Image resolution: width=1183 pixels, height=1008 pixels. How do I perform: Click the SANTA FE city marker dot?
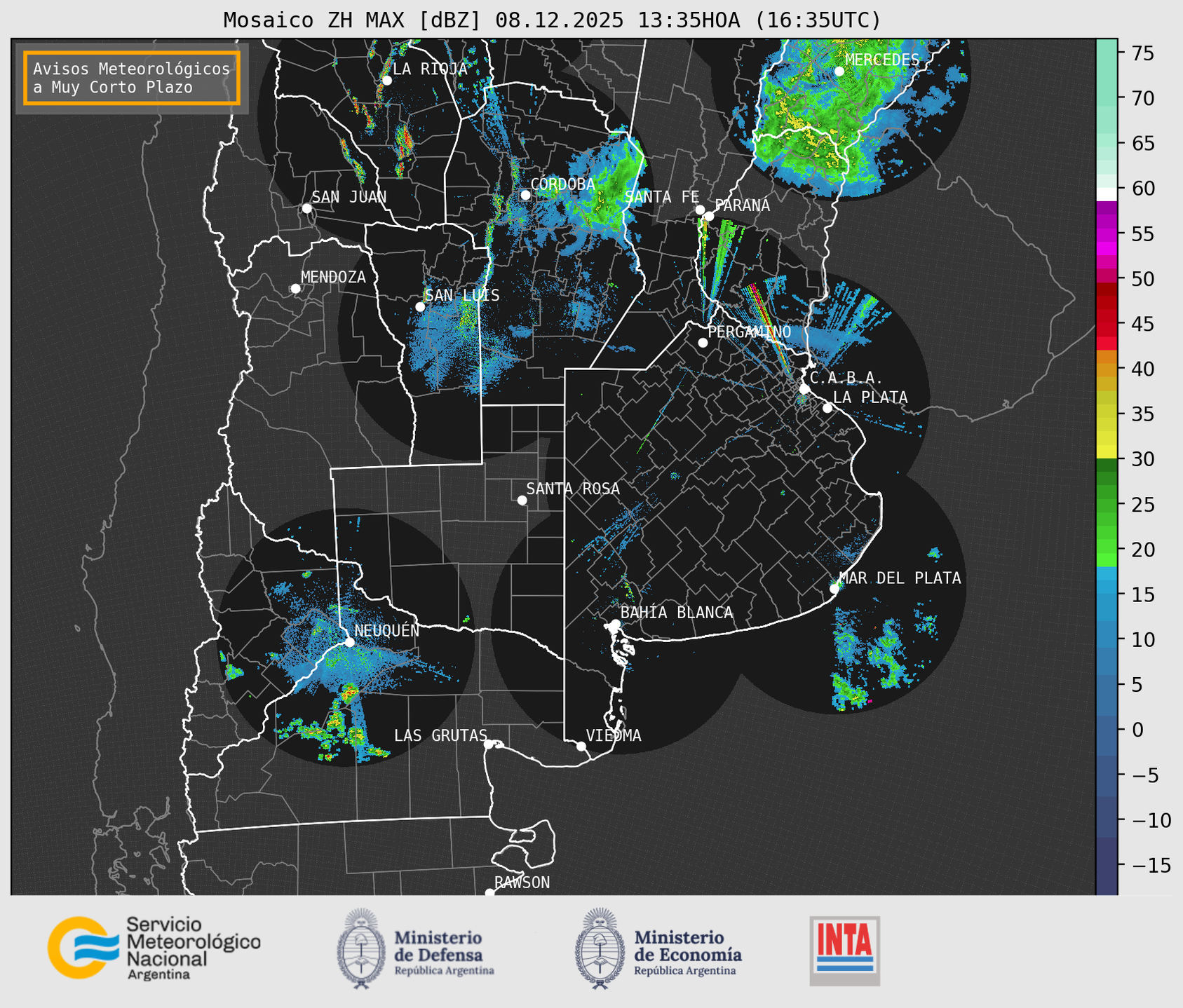(x=700, y=210)
